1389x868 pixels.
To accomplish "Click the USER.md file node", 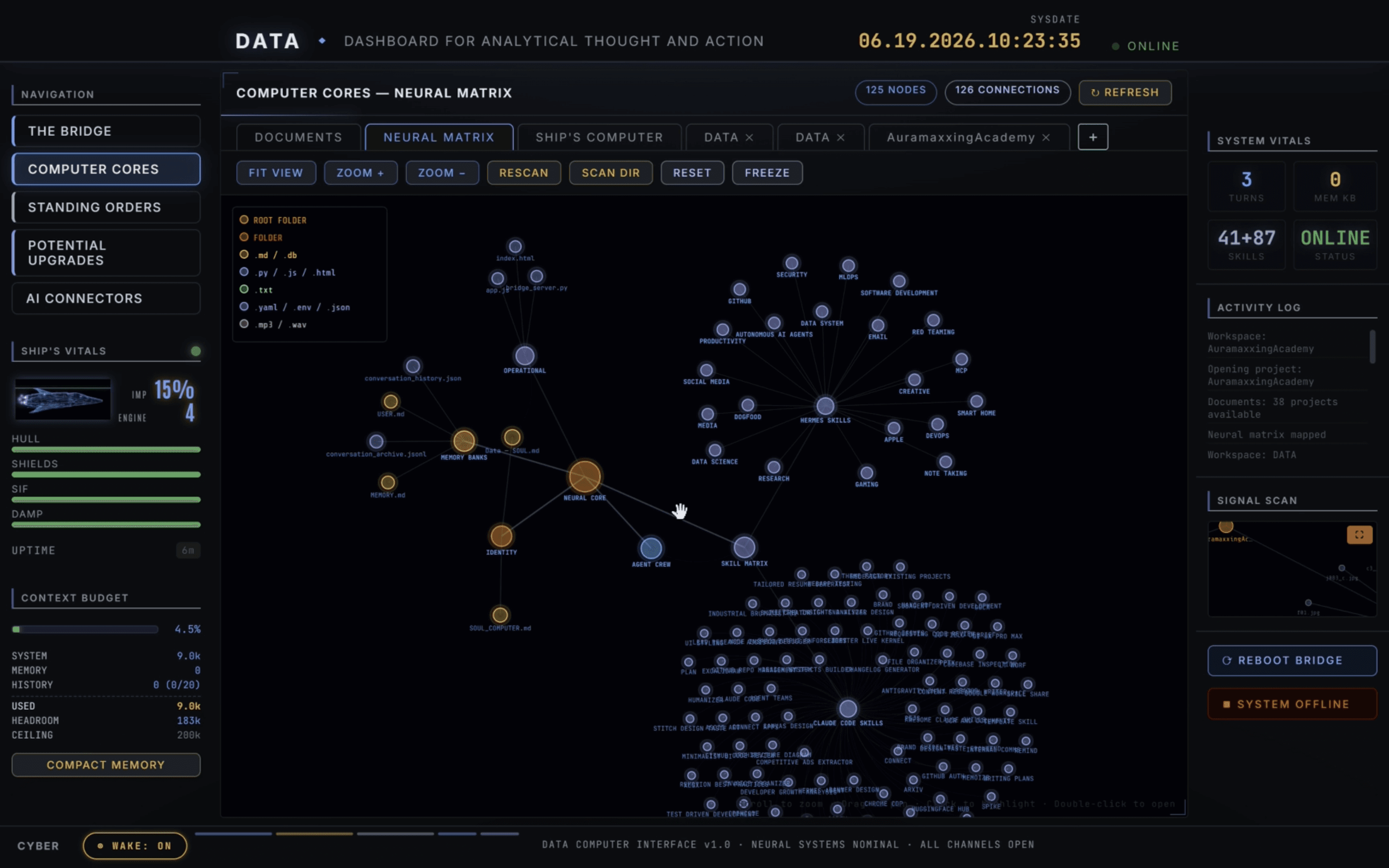I will tap(391, 401).
